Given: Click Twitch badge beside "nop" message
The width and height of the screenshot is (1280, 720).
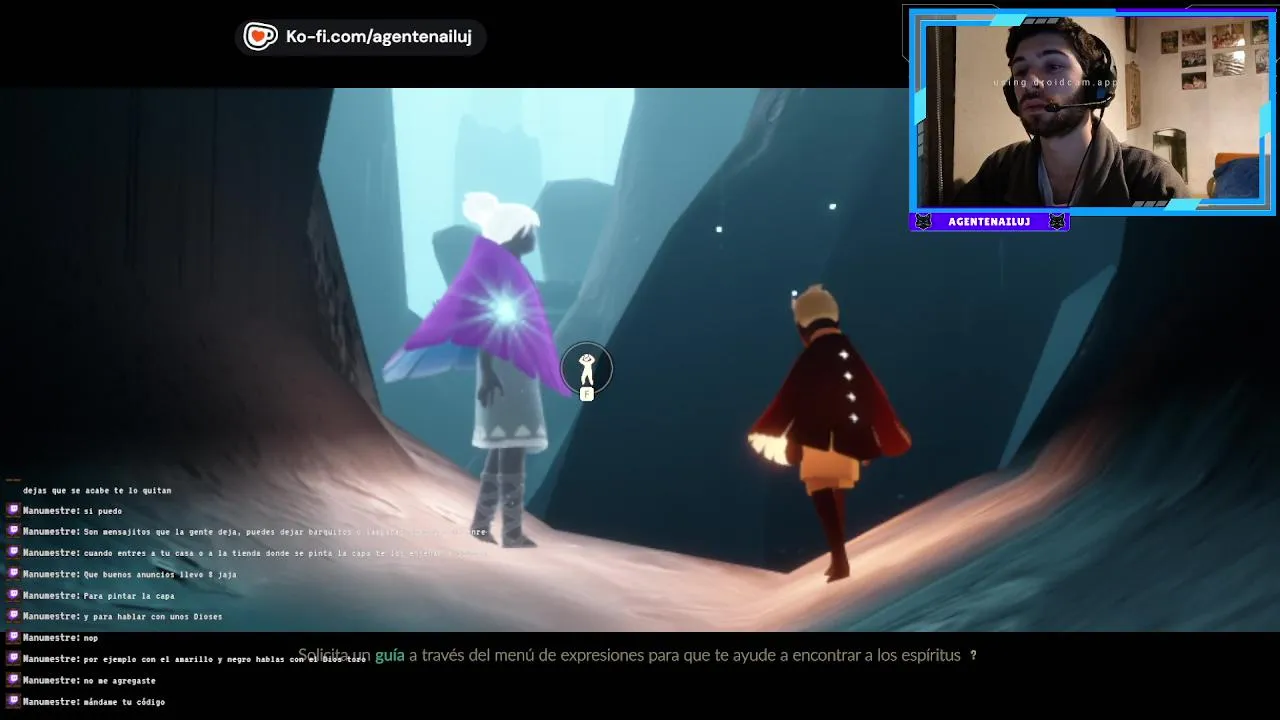Looking at the screenshot, I should [13, 637].
